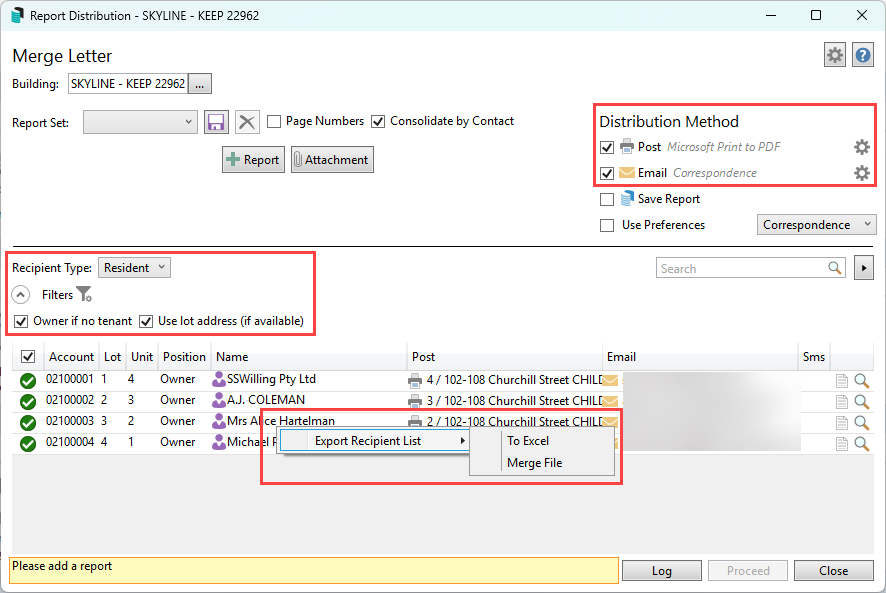Open Email distribution settings gear
Image resolution: width=886 pixels, height=593 pixels.
click(x=861, y=173)
